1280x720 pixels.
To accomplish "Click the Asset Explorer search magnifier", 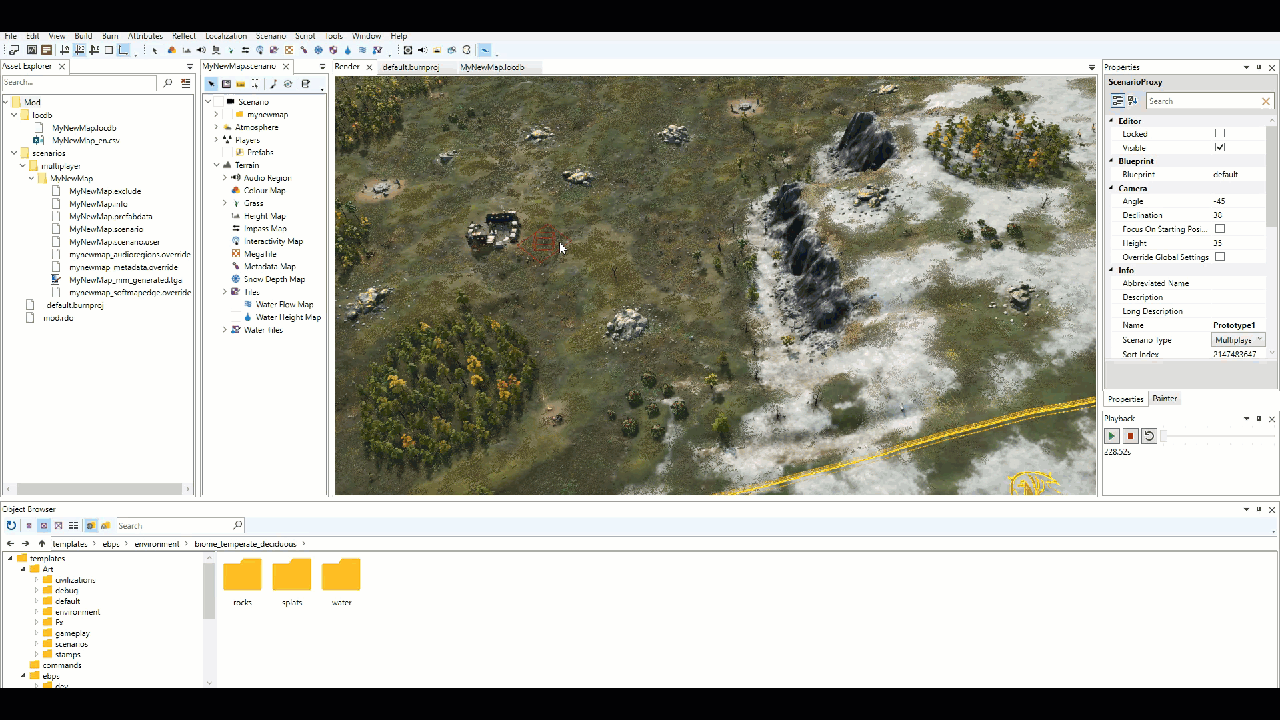I will click(x=167, y=83).
